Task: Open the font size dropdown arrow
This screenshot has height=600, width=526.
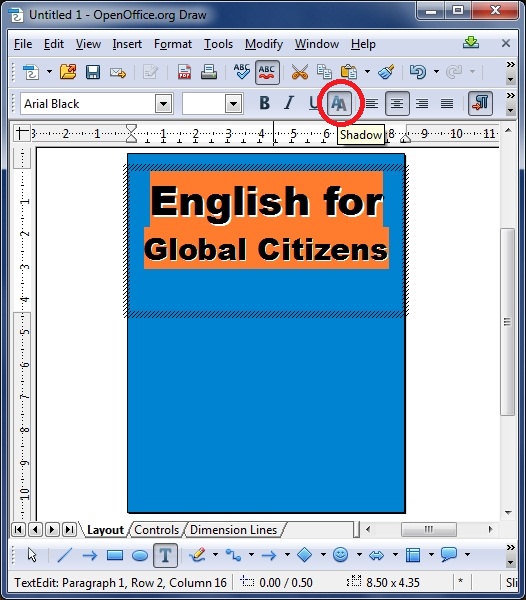Action: (233, 104)
